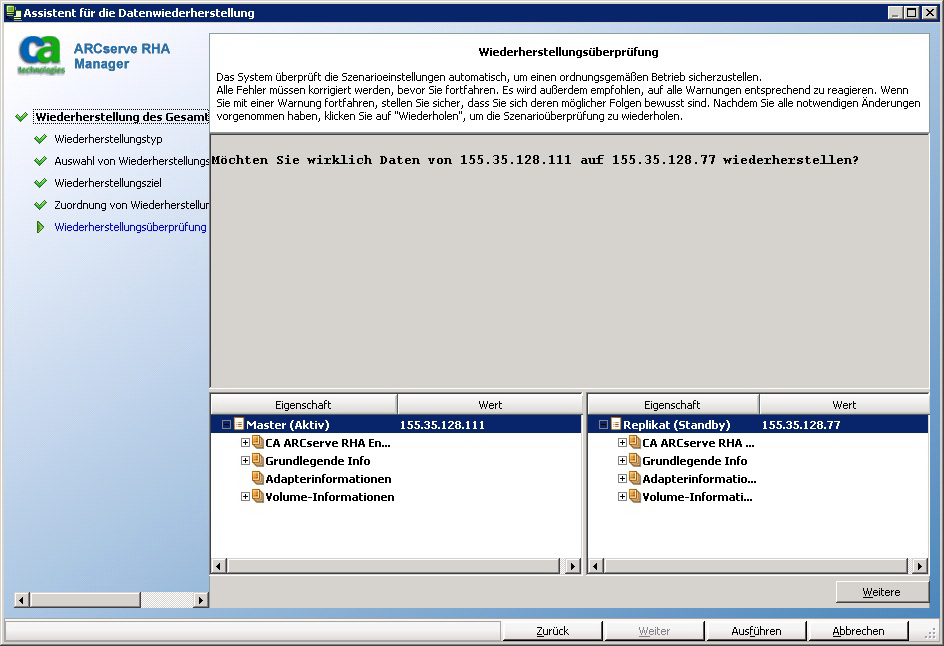Collapse the Replikat (Standby) node
The height and width of the screenshot is (646, 944).
[603, 424]
